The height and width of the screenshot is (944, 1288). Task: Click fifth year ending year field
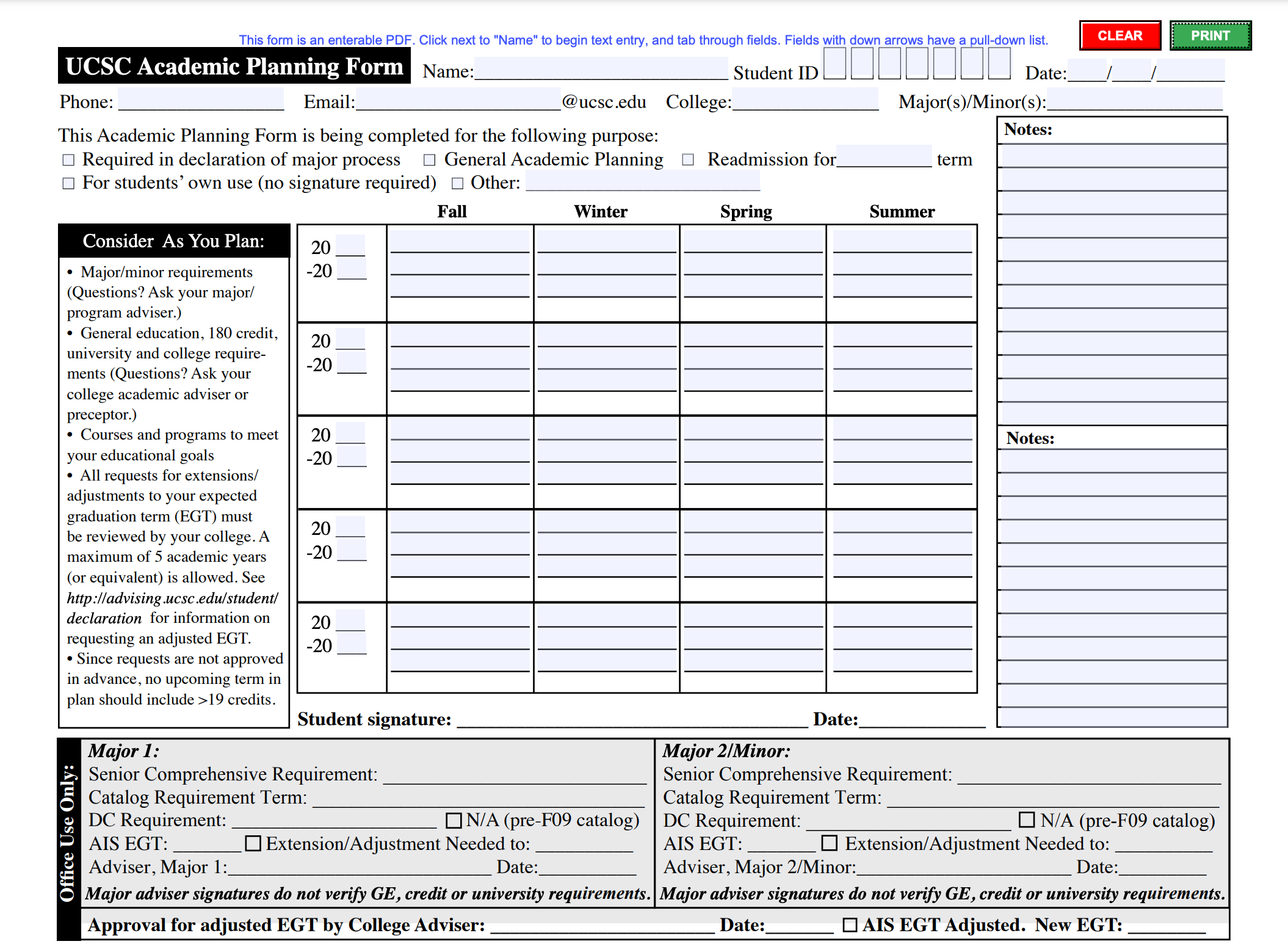352,644
